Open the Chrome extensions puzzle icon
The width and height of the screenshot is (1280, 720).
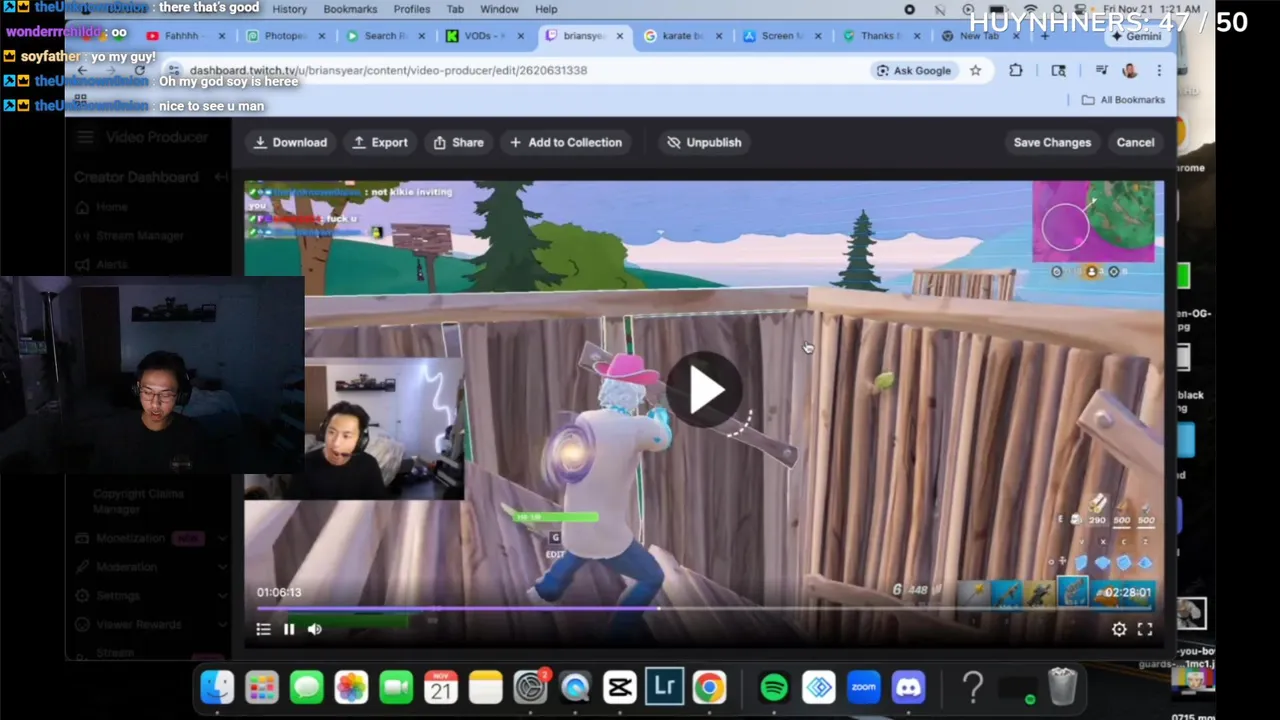click(x=1016, y=70)
